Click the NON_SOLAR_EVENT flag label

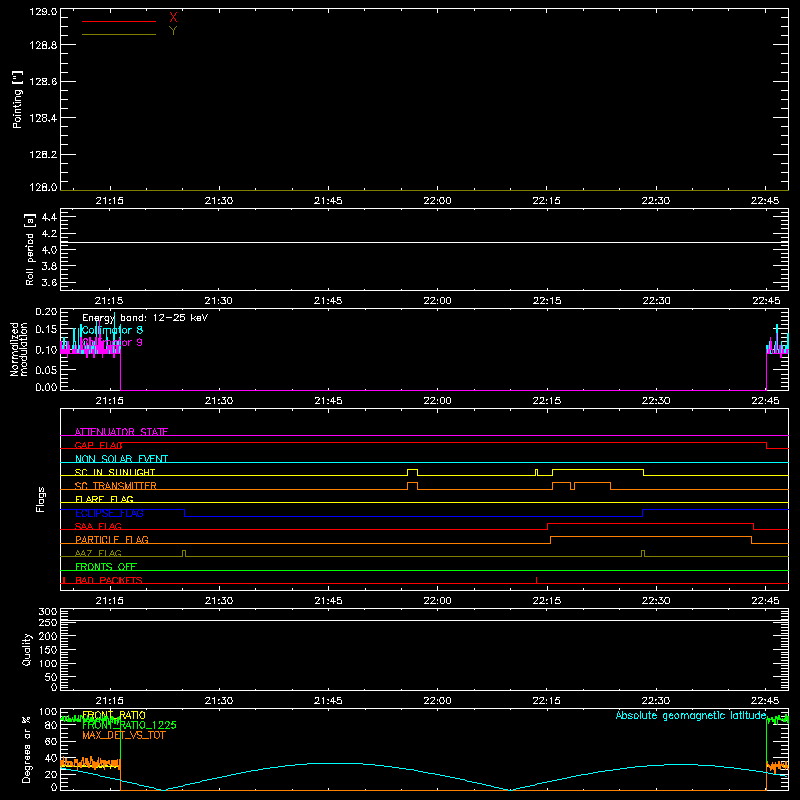tap(121, 459)
